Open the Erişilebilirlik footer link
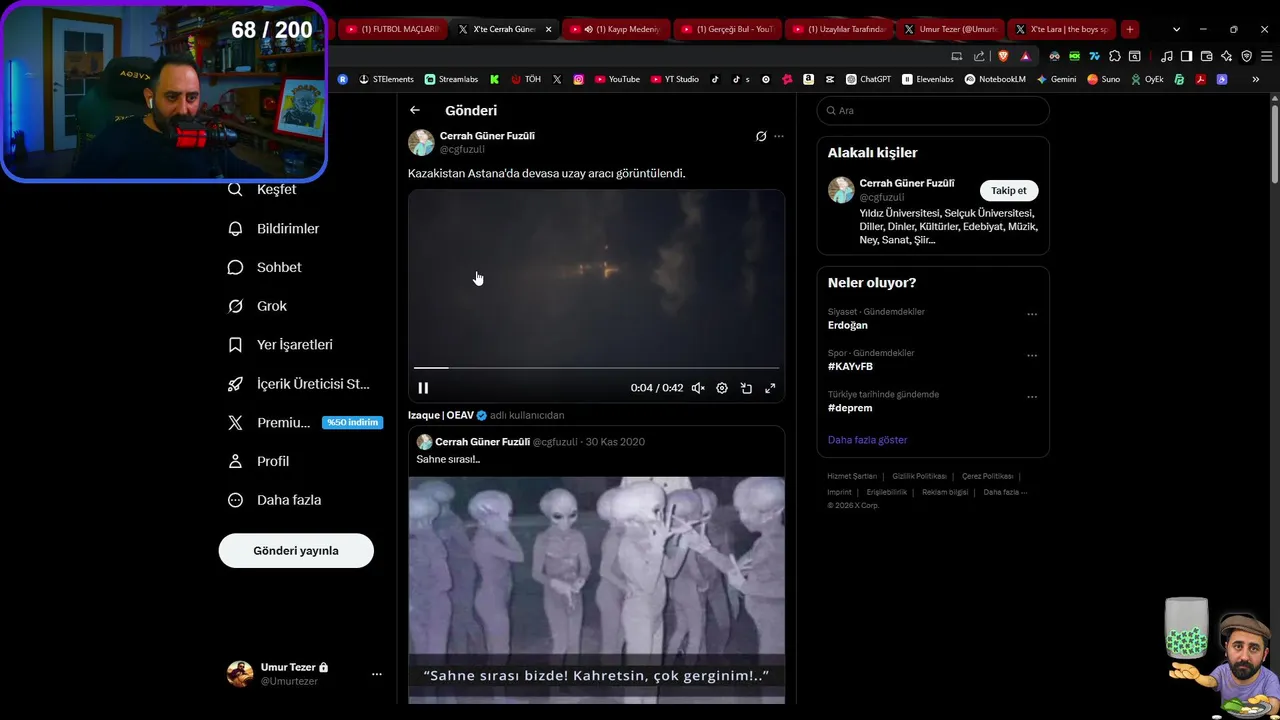The width and height of the screenshot is (1280, 720). (887, 492)
